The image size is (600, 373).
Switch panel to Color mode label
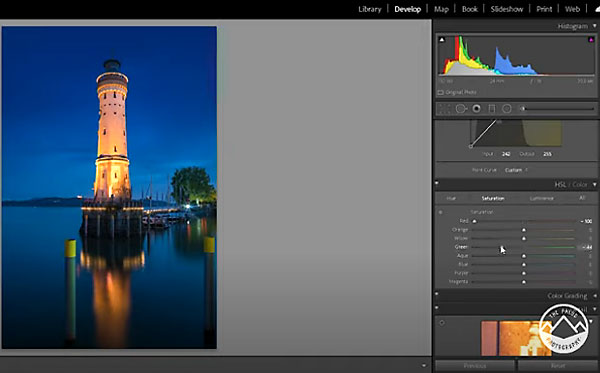(580, 184)
